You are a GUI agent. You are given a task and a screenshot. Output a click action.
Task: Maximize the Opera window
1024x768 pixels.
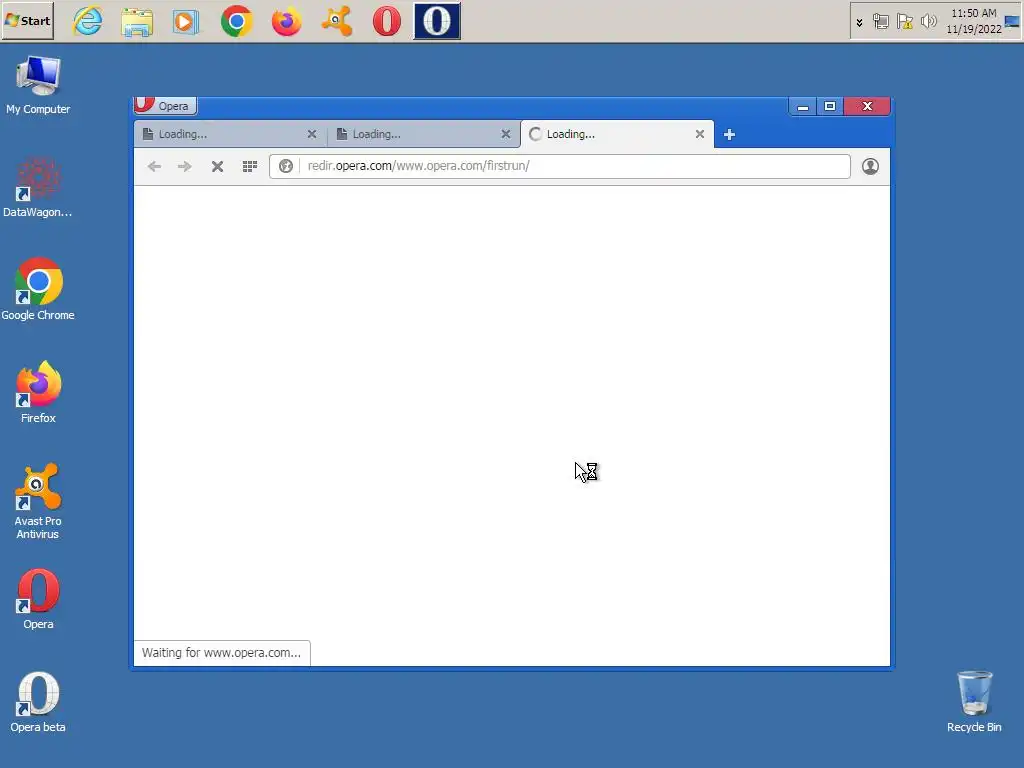pos(830,106)
